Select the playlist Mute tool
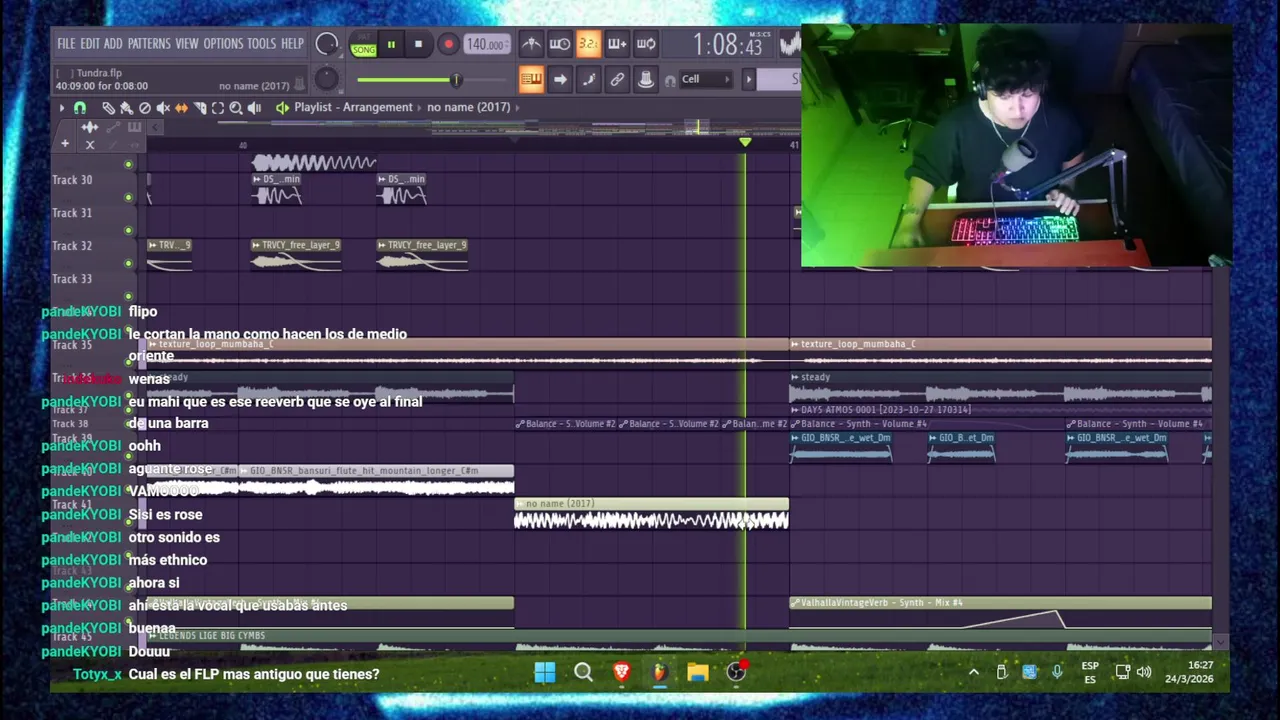1280x720 pixels. 163,108
